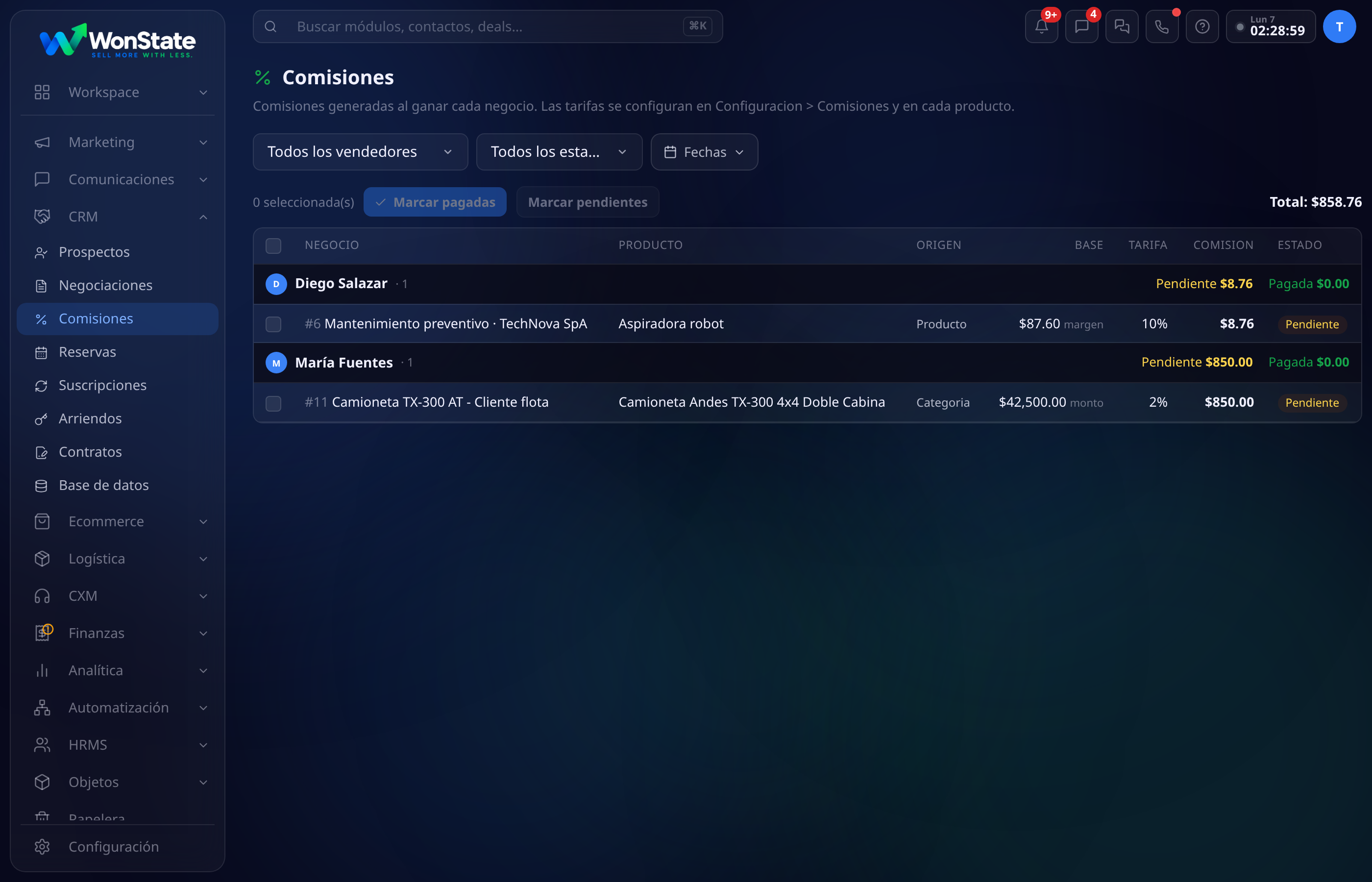Image resolution: width=1372 pixels, height=882 pixels.
Task: Click the Total: $858.76 label
Action: 1315,202
